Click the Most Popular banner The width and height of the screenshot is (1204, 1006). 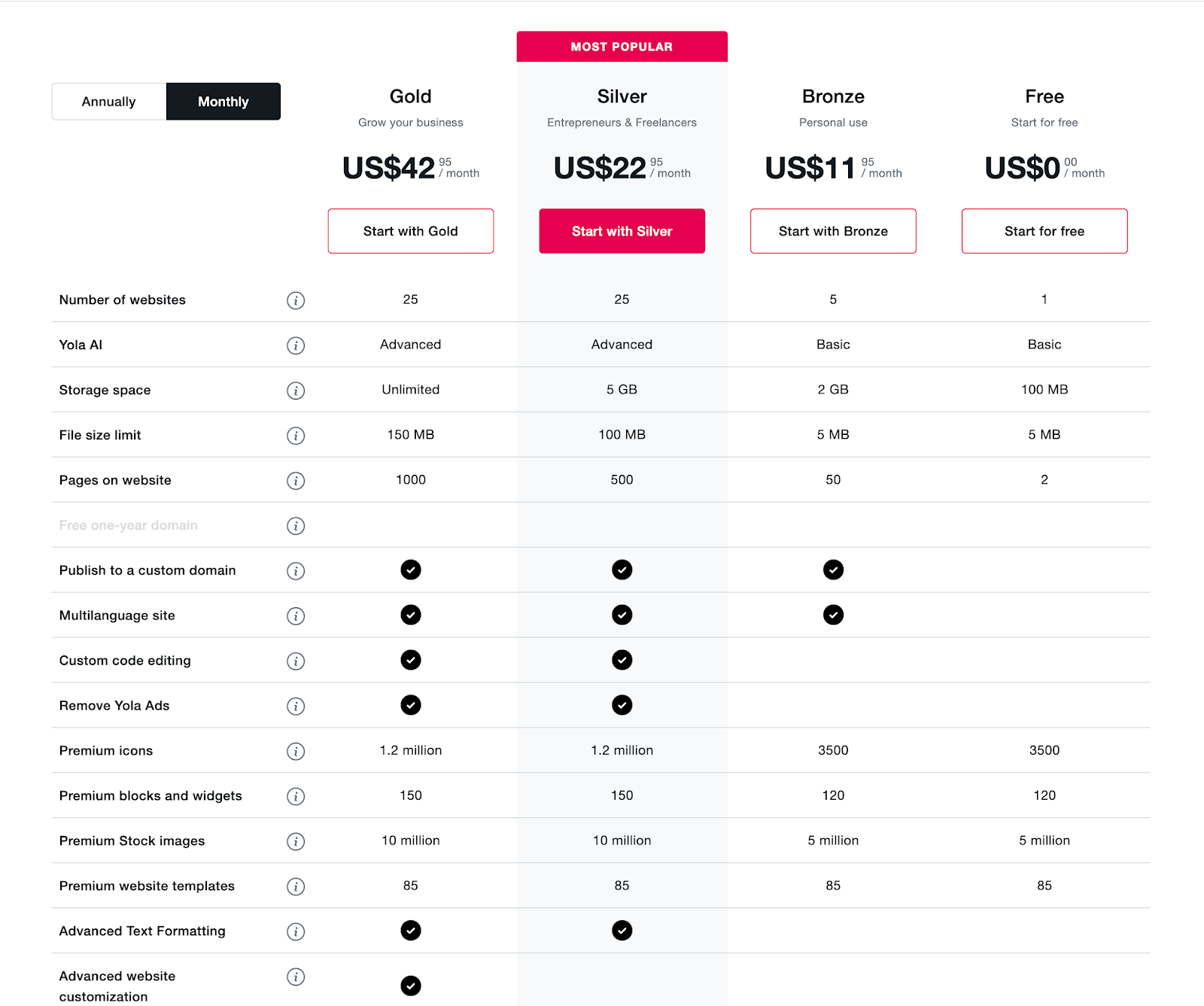622,47
